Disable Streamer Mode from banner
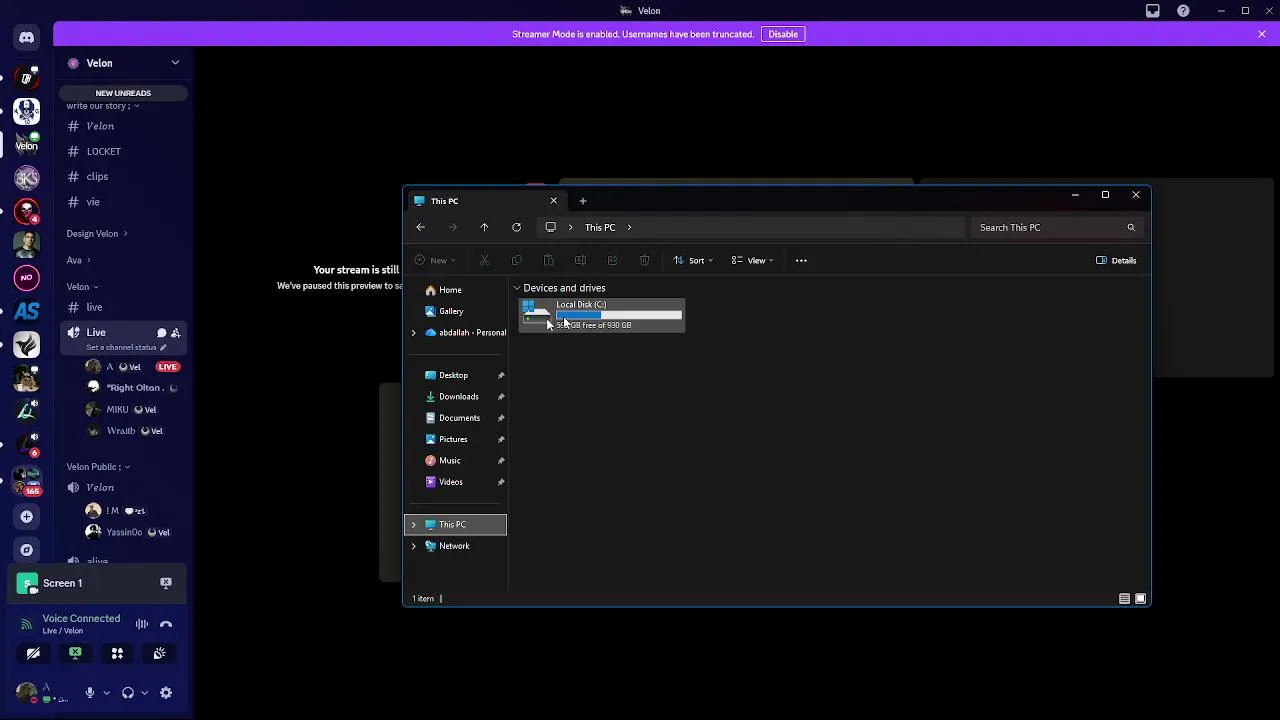 pos(783,34)
